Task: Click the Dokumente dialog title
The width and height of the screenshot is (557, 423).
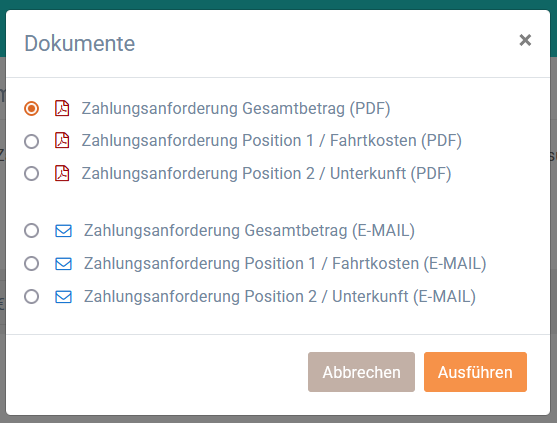Action: [80, 43]
